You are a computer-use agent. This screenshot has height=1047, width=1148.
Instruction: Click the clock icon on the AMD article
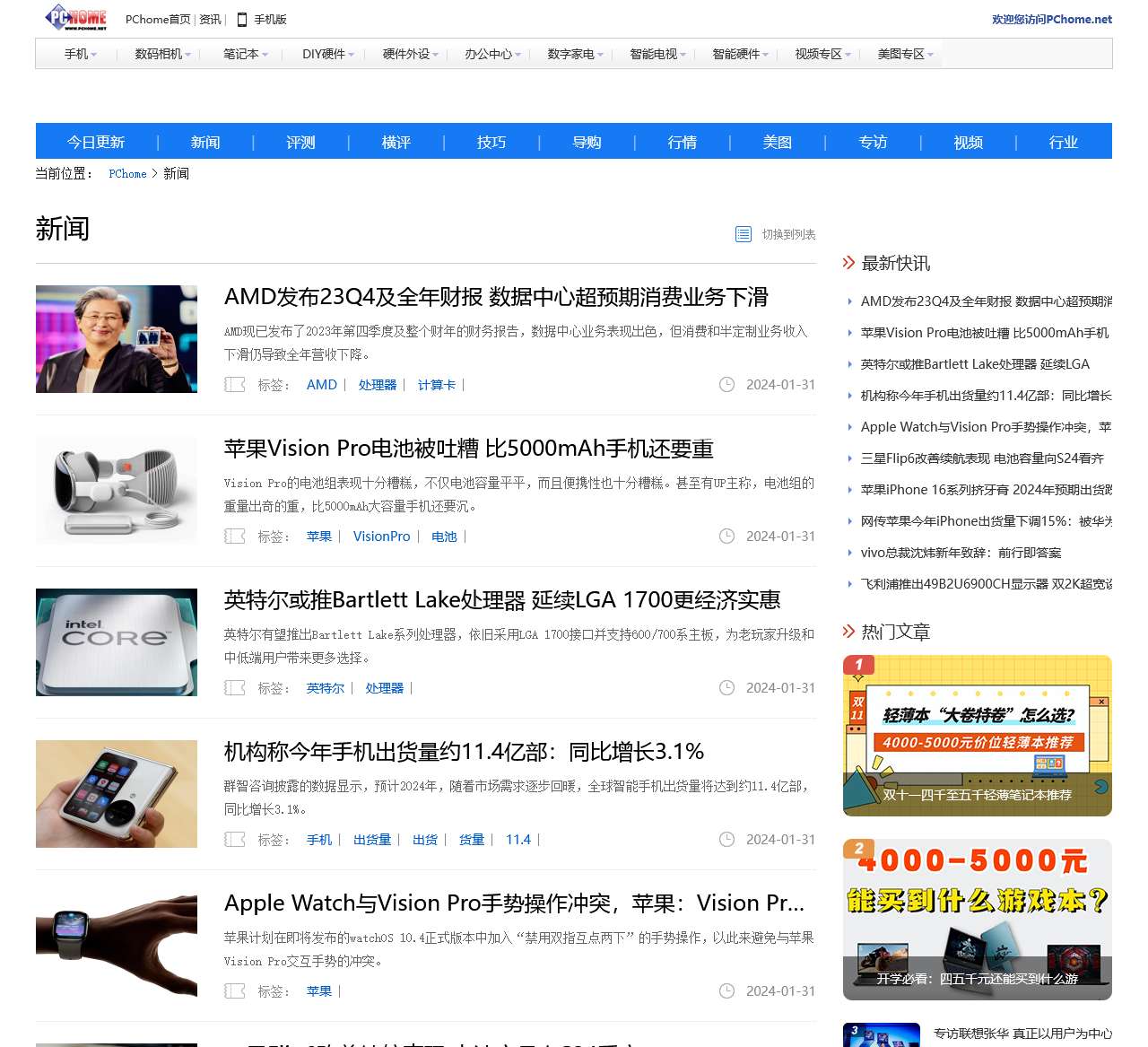coord(726,384)
